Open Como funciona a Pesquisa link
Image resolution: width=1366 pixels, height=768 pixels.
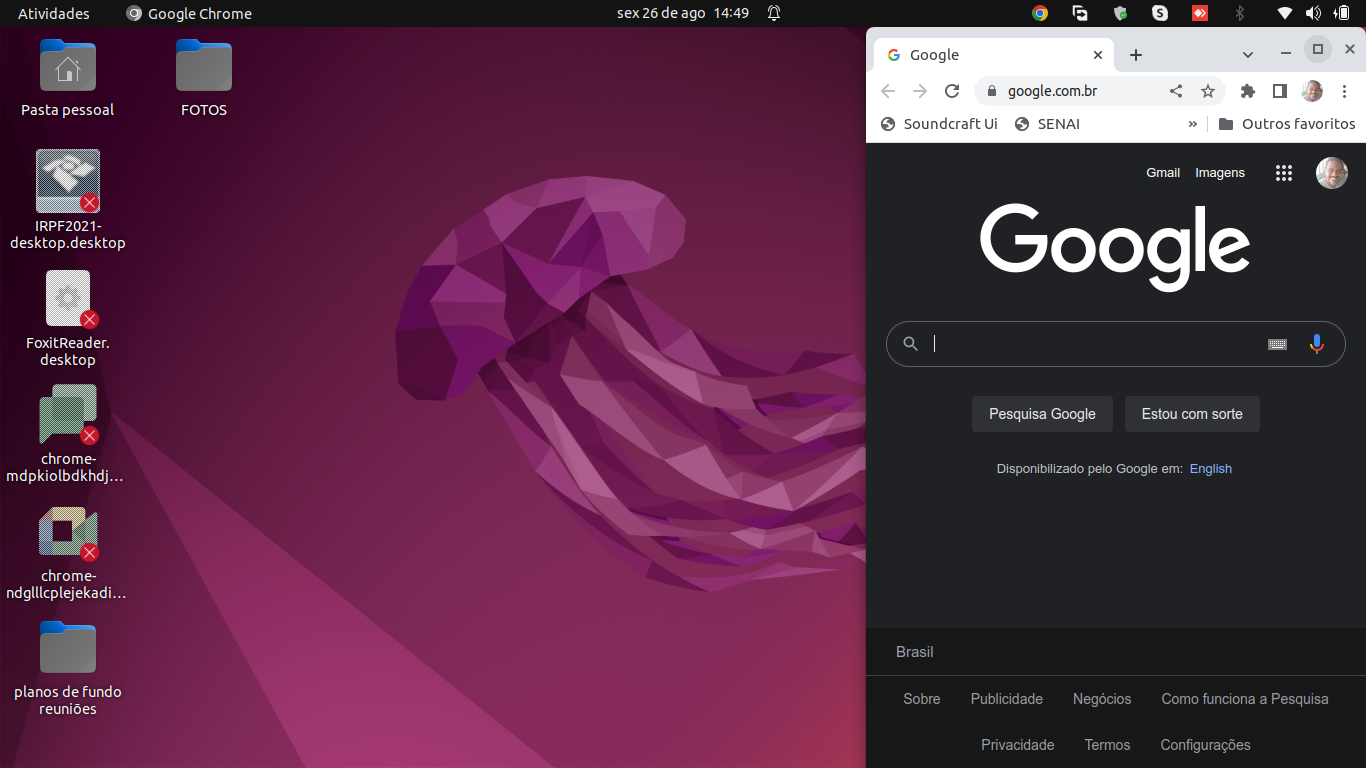[x=1245, y=699]
